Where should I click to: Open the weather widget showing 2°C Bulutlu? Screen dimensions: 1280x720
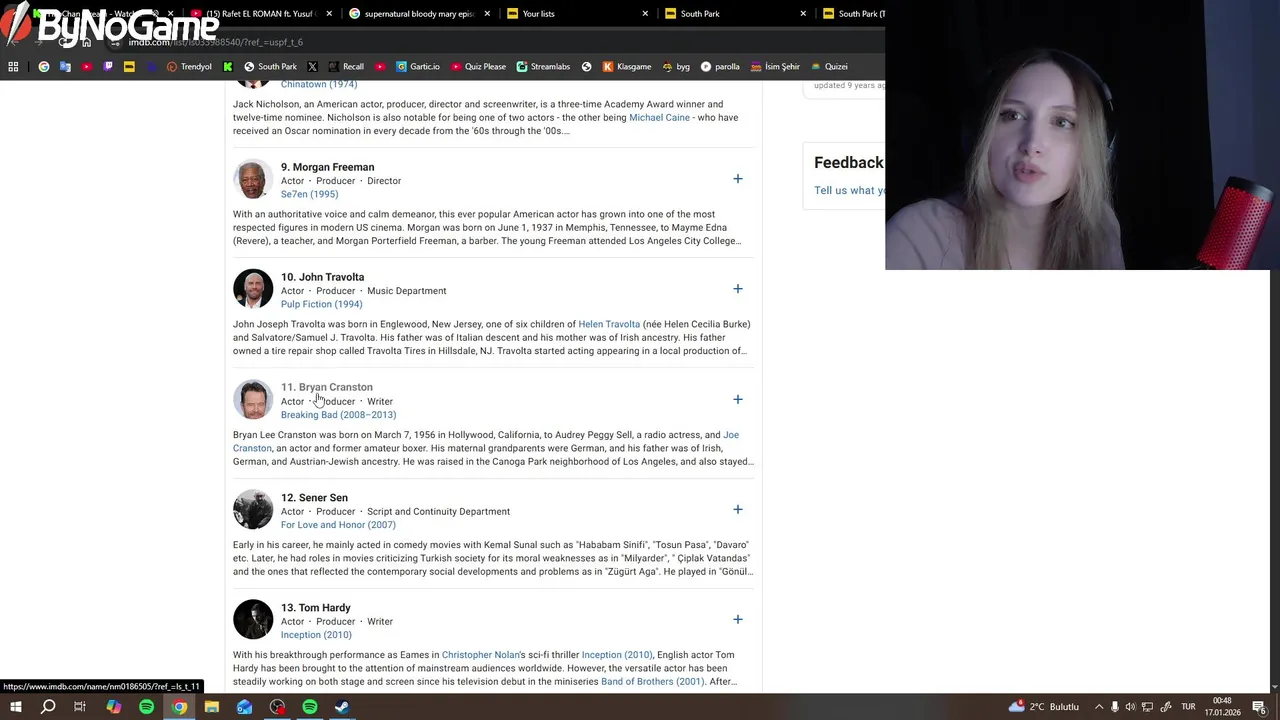pyautogui.click(x=1044, y=707)
